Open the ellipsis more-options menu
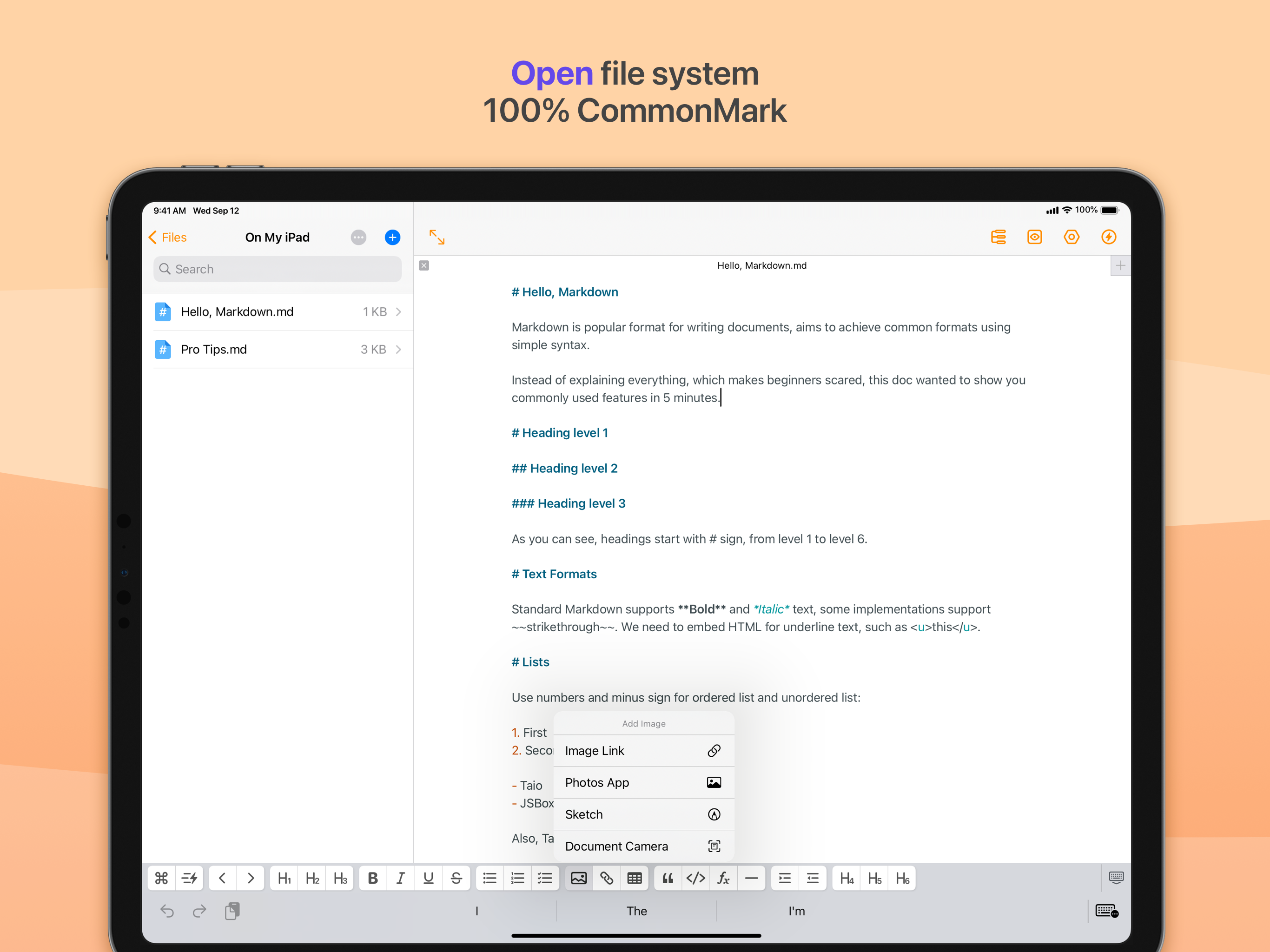The image size is (1270, 952). pyautogui.click(x=358, y=237)
